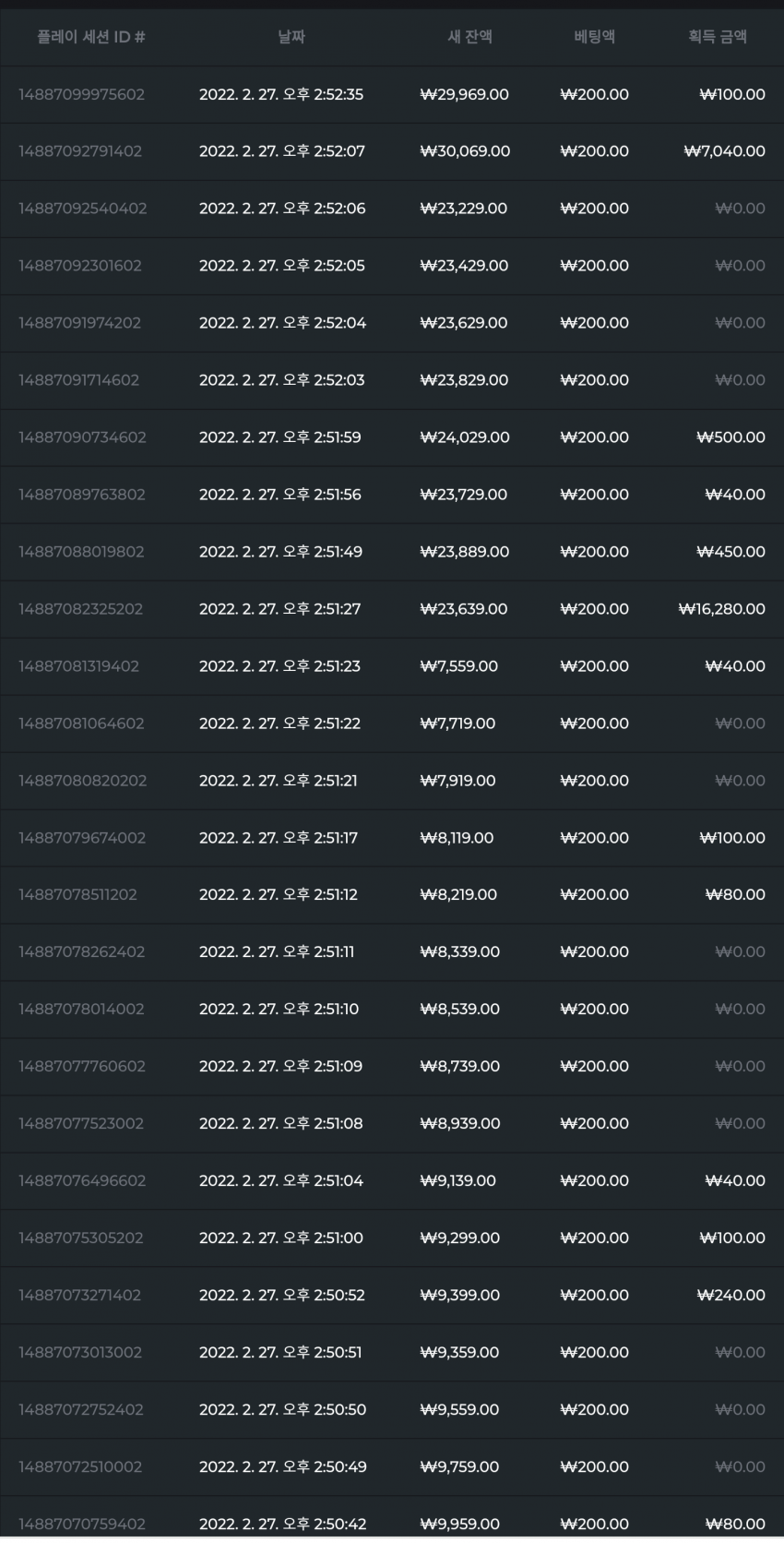Viewport: 784px width, 1543px height.
Task: Click the 새 잔액 column header
Action: click(x=469, y=37)
